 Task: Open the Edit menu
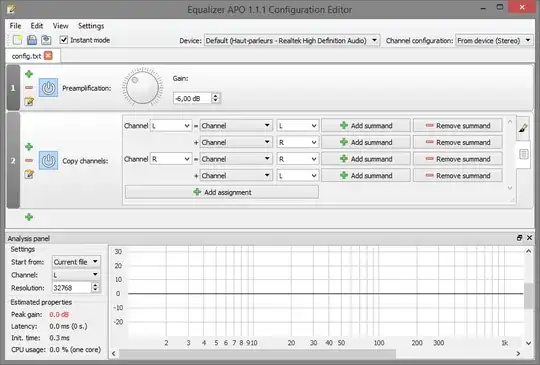pyautogui.click(x=37, y=26)
